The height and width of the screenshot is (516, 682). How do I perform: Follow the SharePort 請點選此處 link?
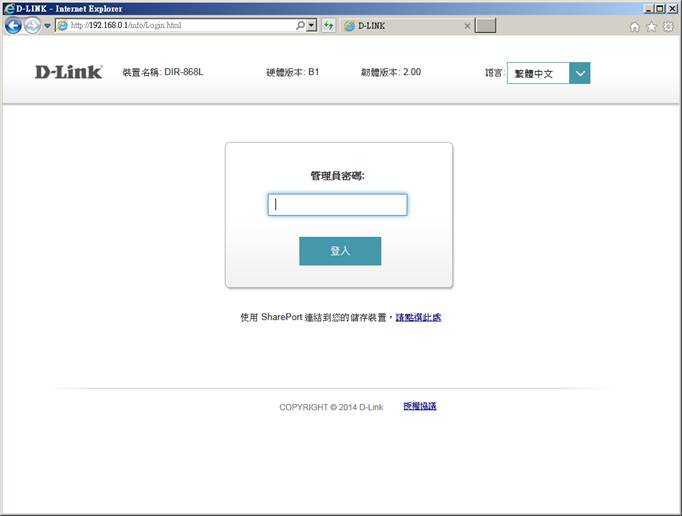point(418,317)
